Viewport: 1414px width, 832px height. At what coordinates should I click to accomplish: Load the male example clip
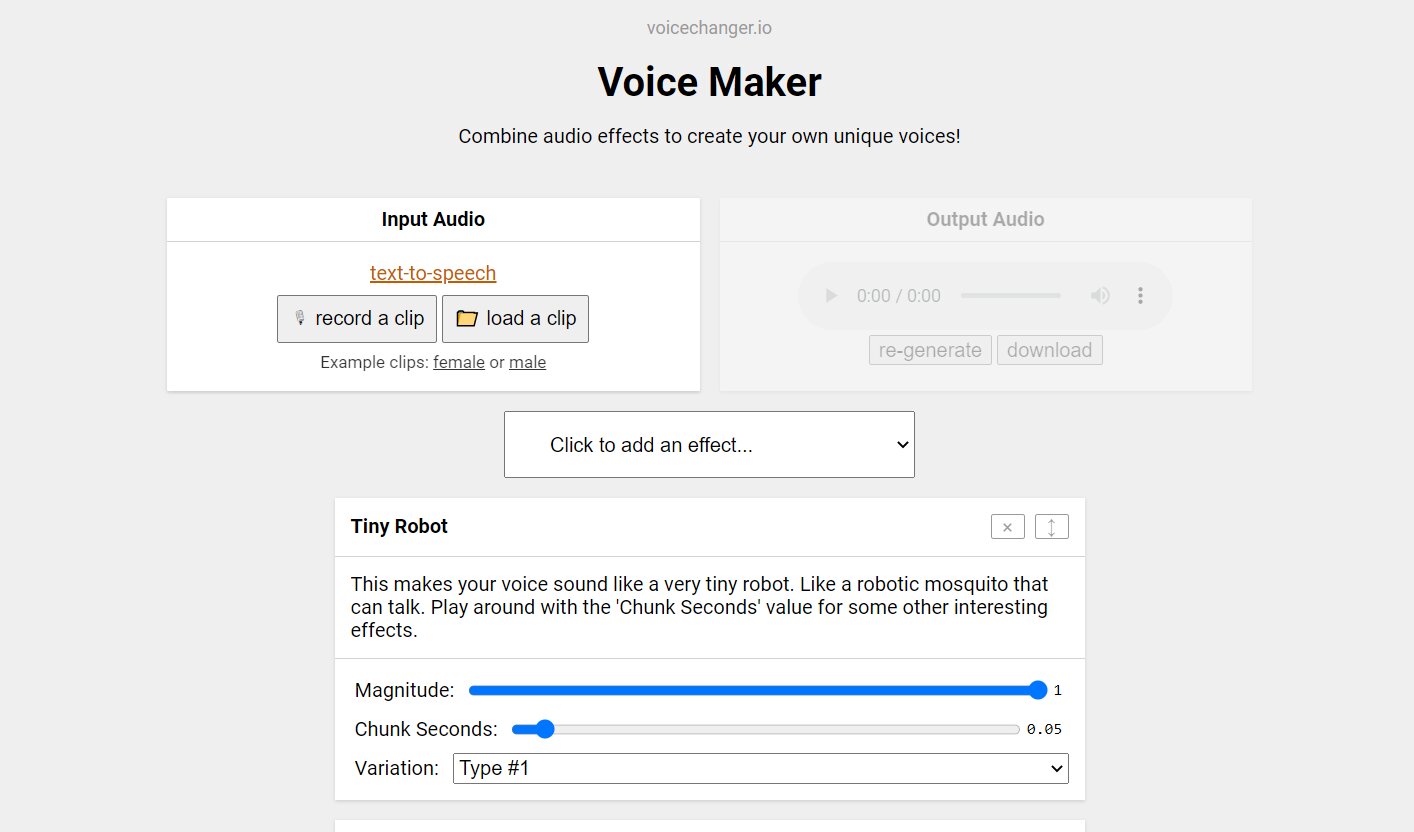point(527,362)
